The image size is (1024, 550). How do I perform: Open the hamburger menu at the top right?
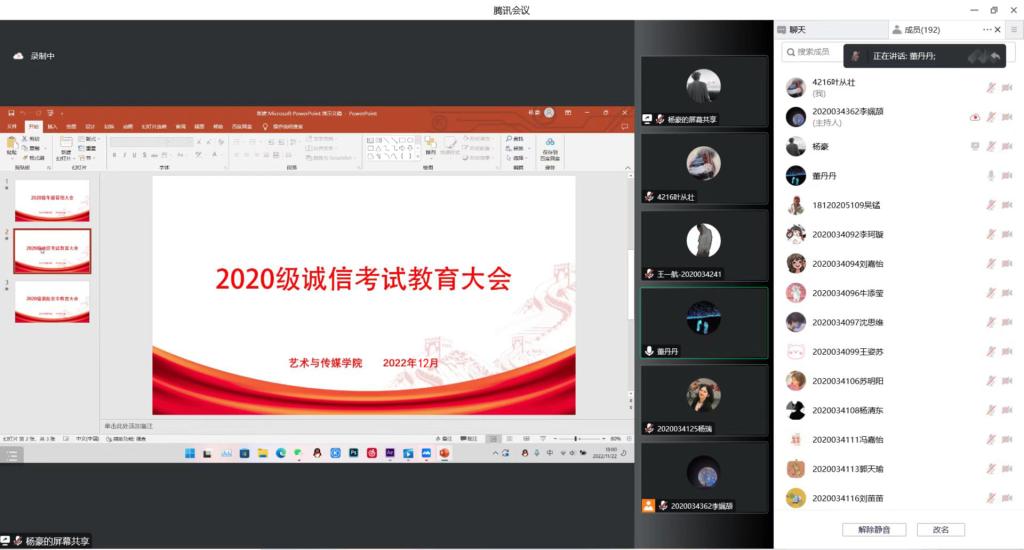click(x=1013, y=30)
